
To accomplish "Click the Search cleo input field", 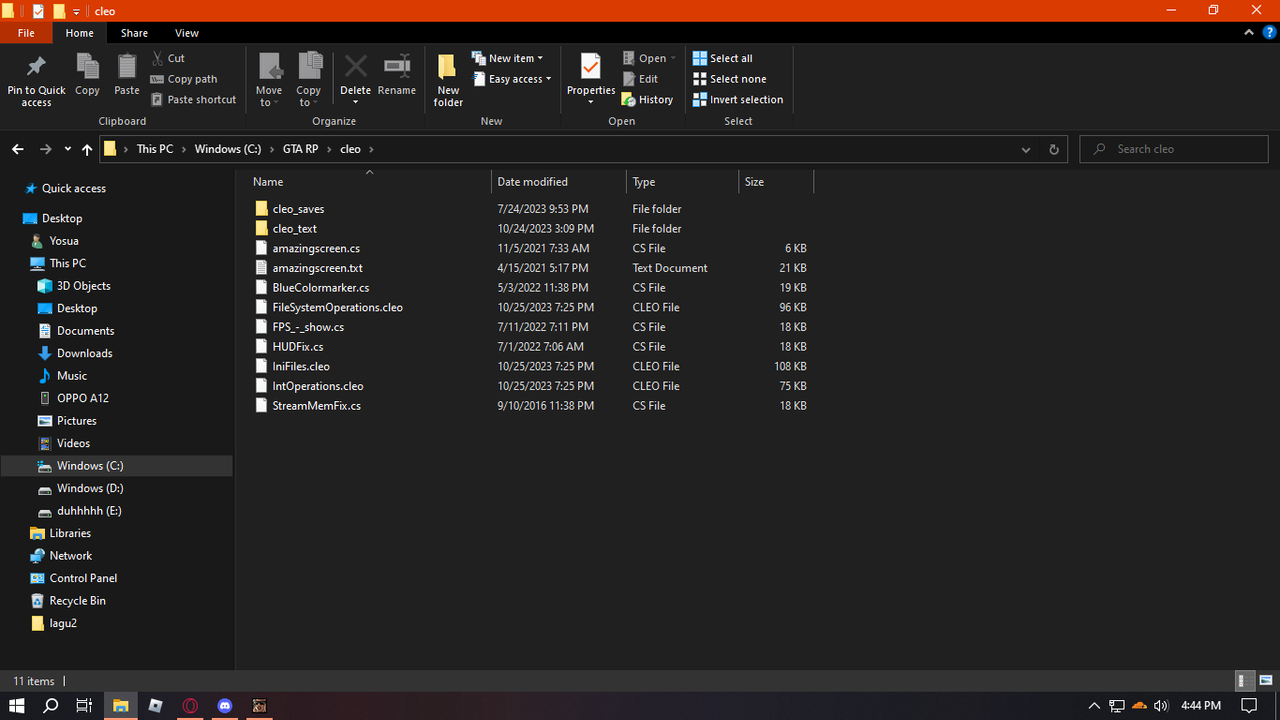I will point(1174,149).
